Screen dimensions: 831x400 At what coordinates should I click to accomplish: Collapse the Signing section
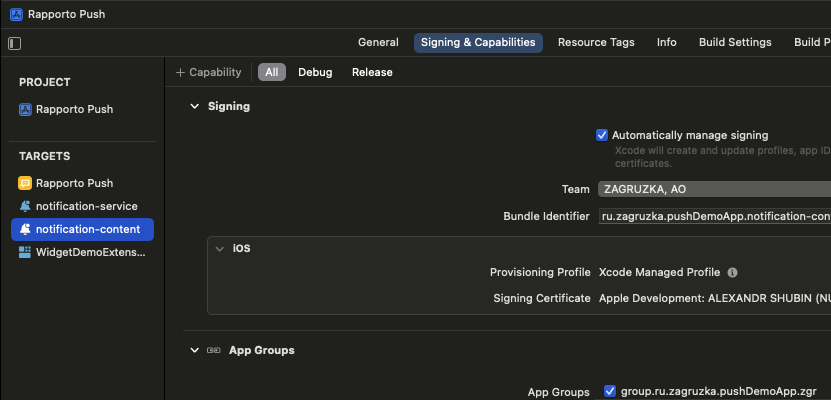point(195,106)
